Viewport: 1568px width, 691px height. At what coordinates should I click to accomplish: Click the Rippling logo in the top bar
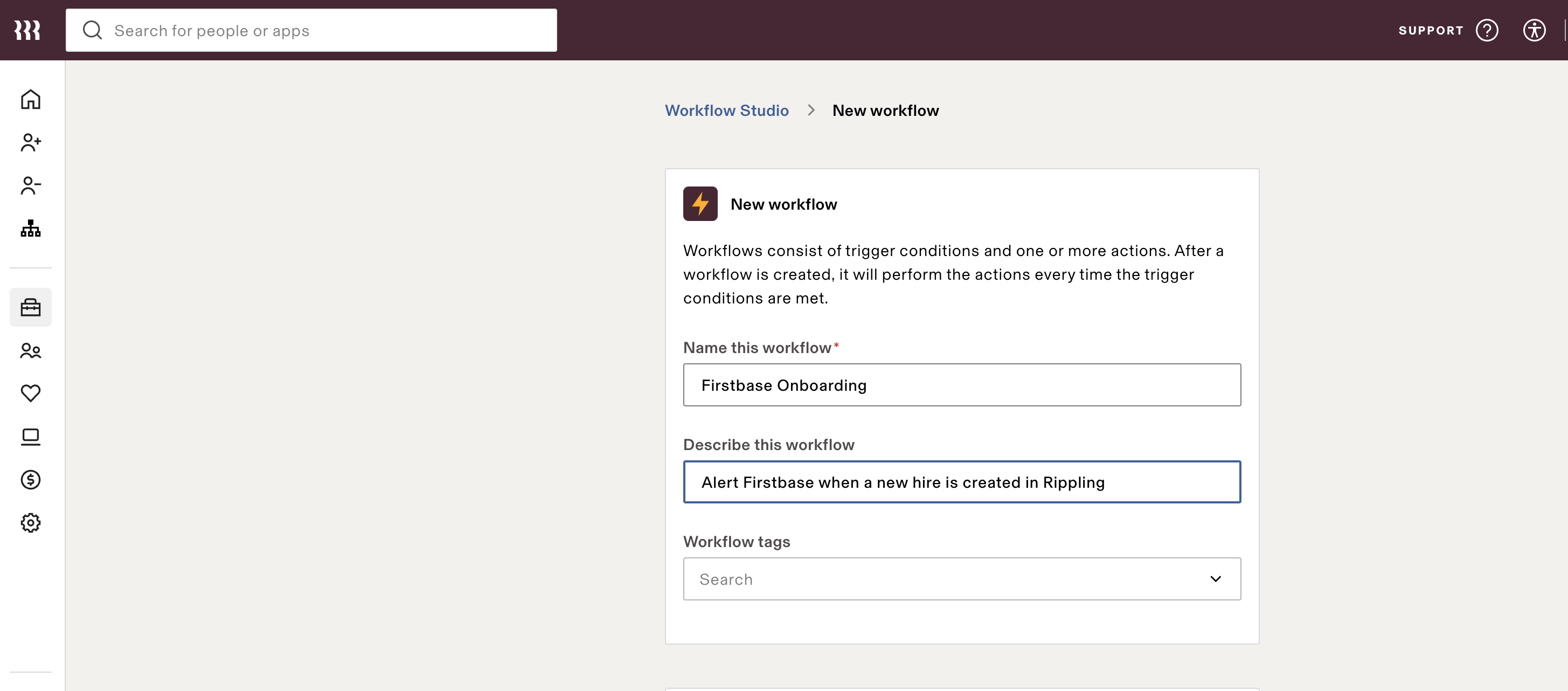pyautogui.click(x=27, y=30)
